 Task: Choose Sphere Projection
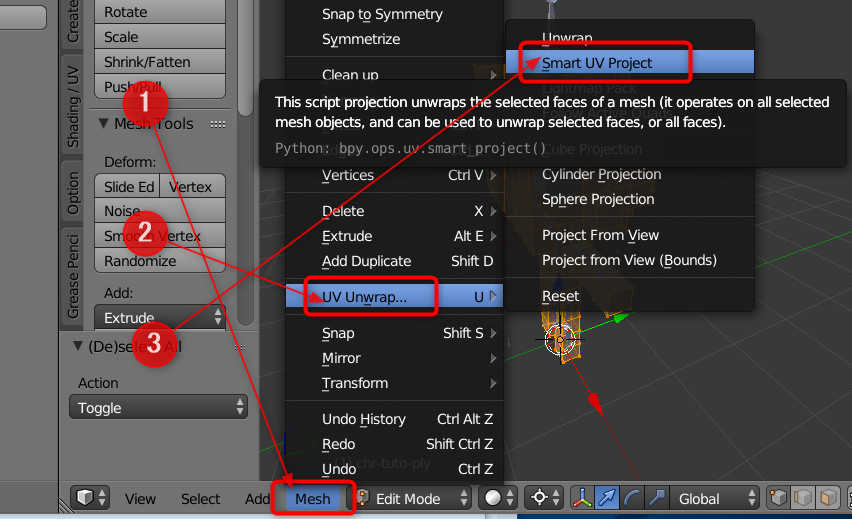[x=630, y=199]
